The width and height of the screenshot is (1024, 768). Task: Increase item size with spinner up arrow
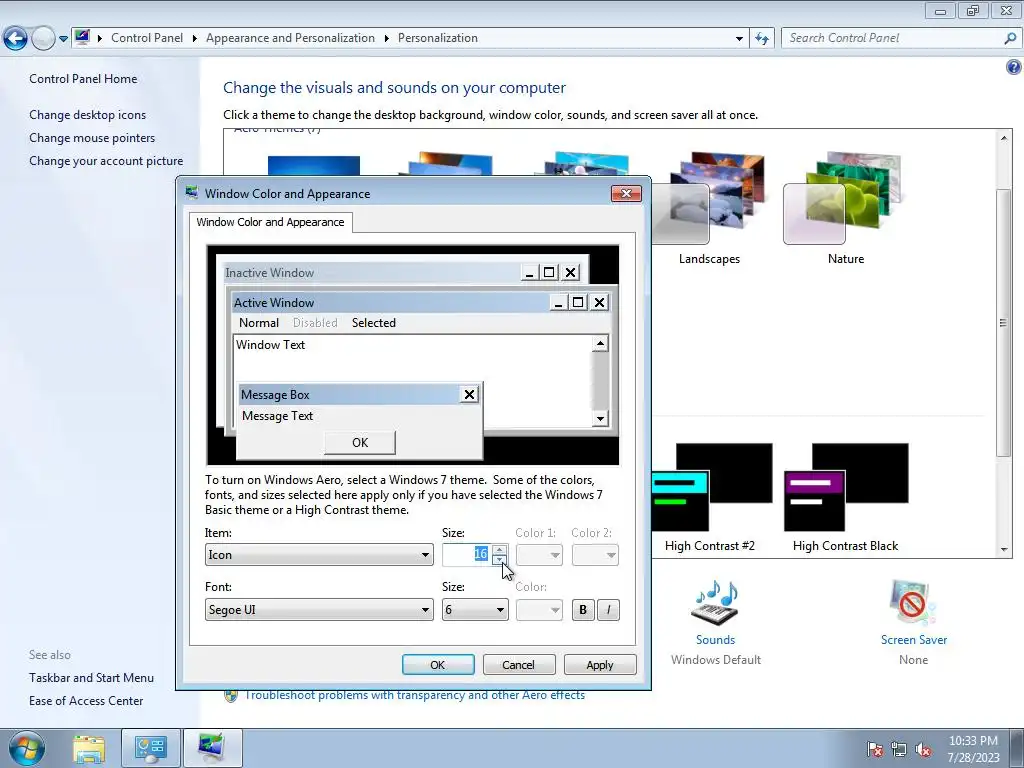click(x=500, y=550)
